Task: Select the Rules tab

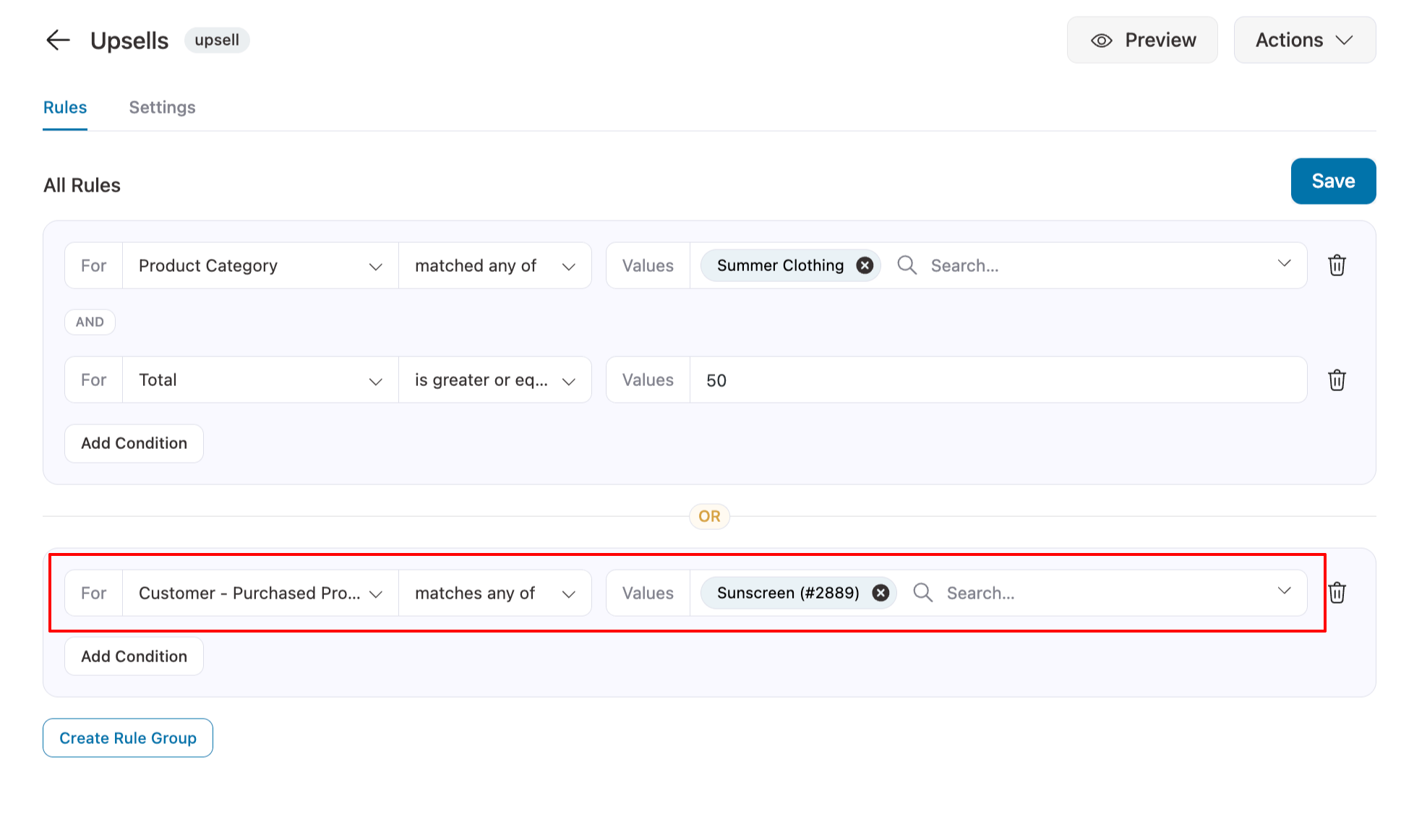Action: (65, 108)
